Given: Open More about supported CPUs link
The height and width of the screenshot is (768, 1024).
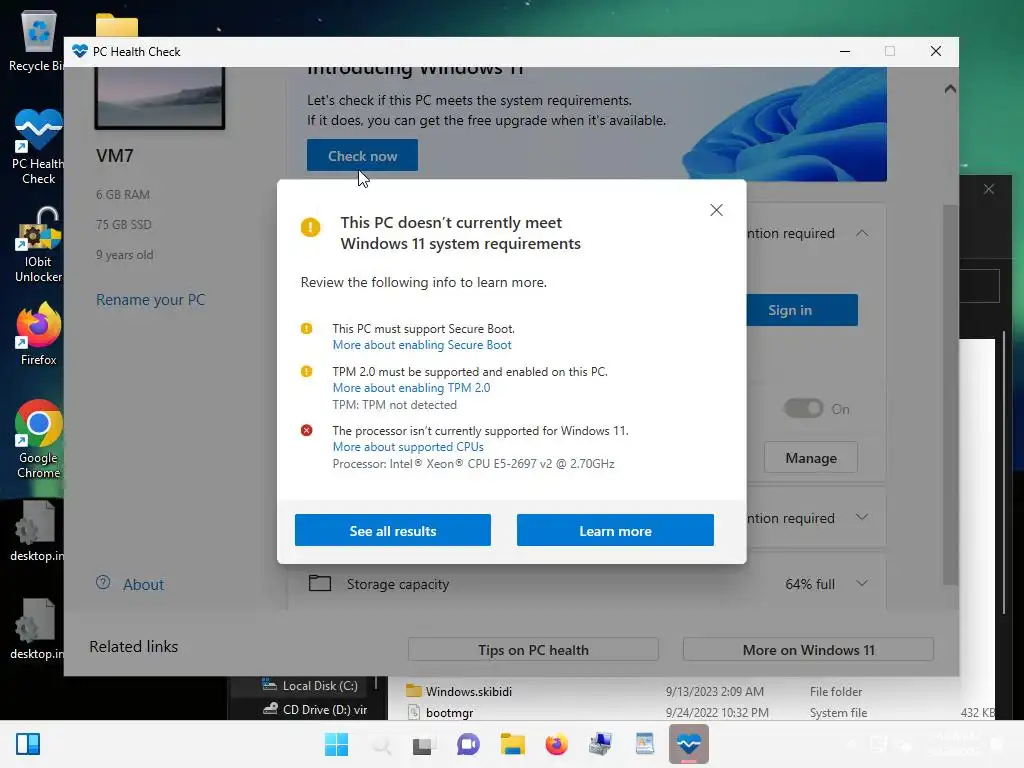Looking at the screenshot, I should click(x=408, y=447).
